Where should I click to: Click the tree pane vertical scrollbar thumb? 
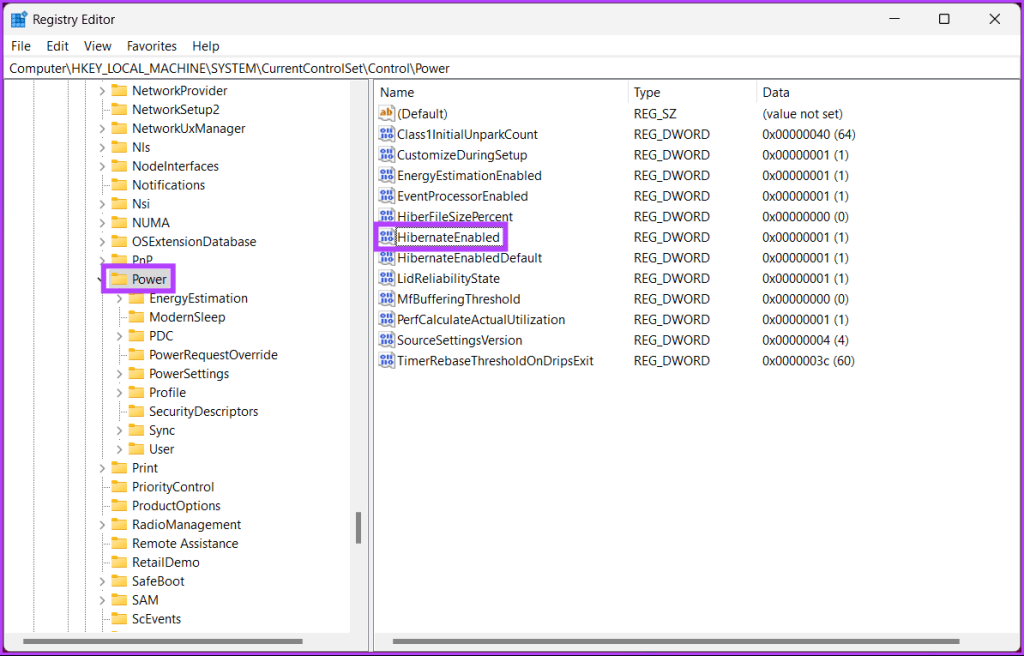coord(358,528)
